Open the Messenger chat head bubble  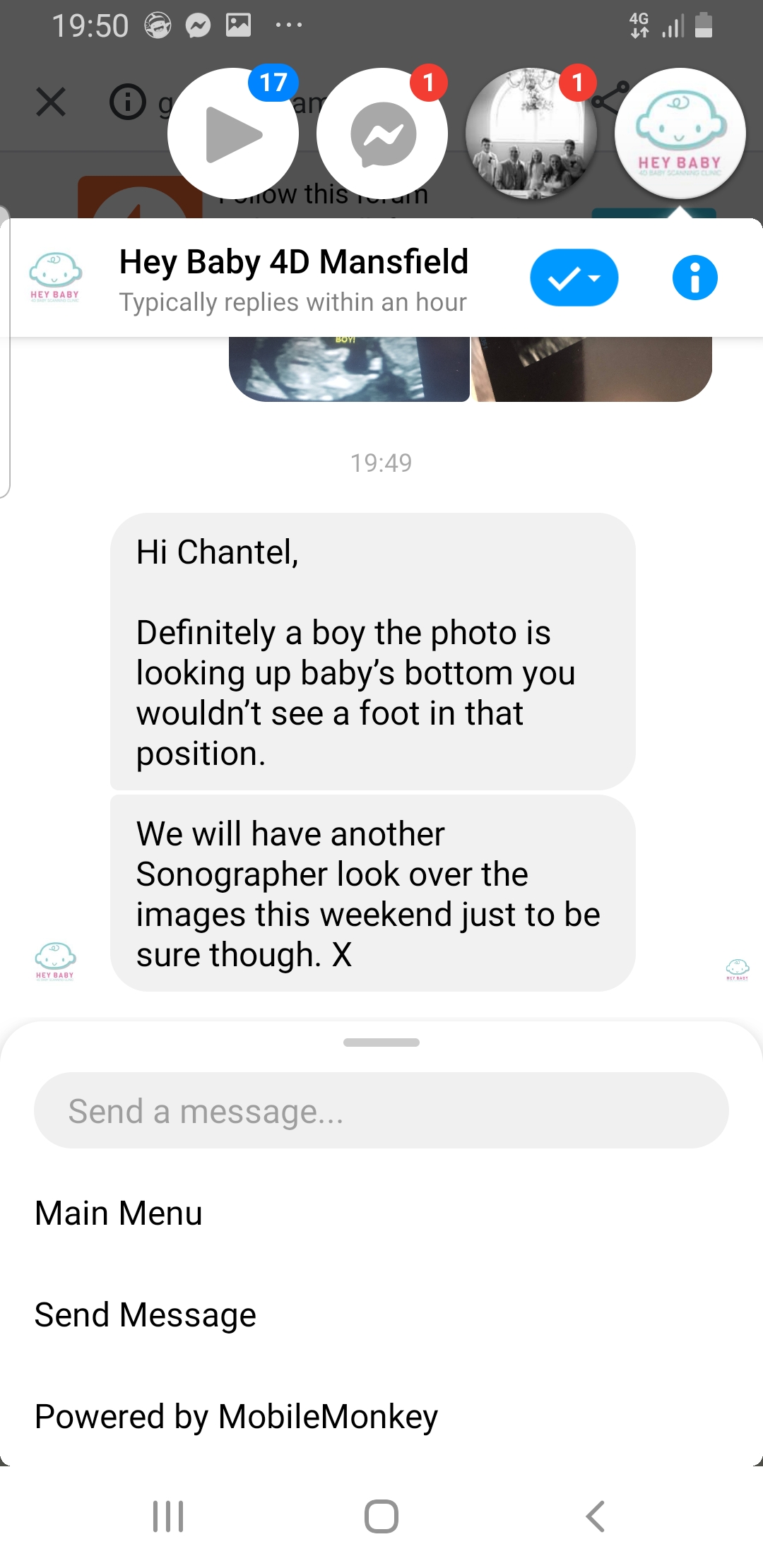click(x=382, y=133)
